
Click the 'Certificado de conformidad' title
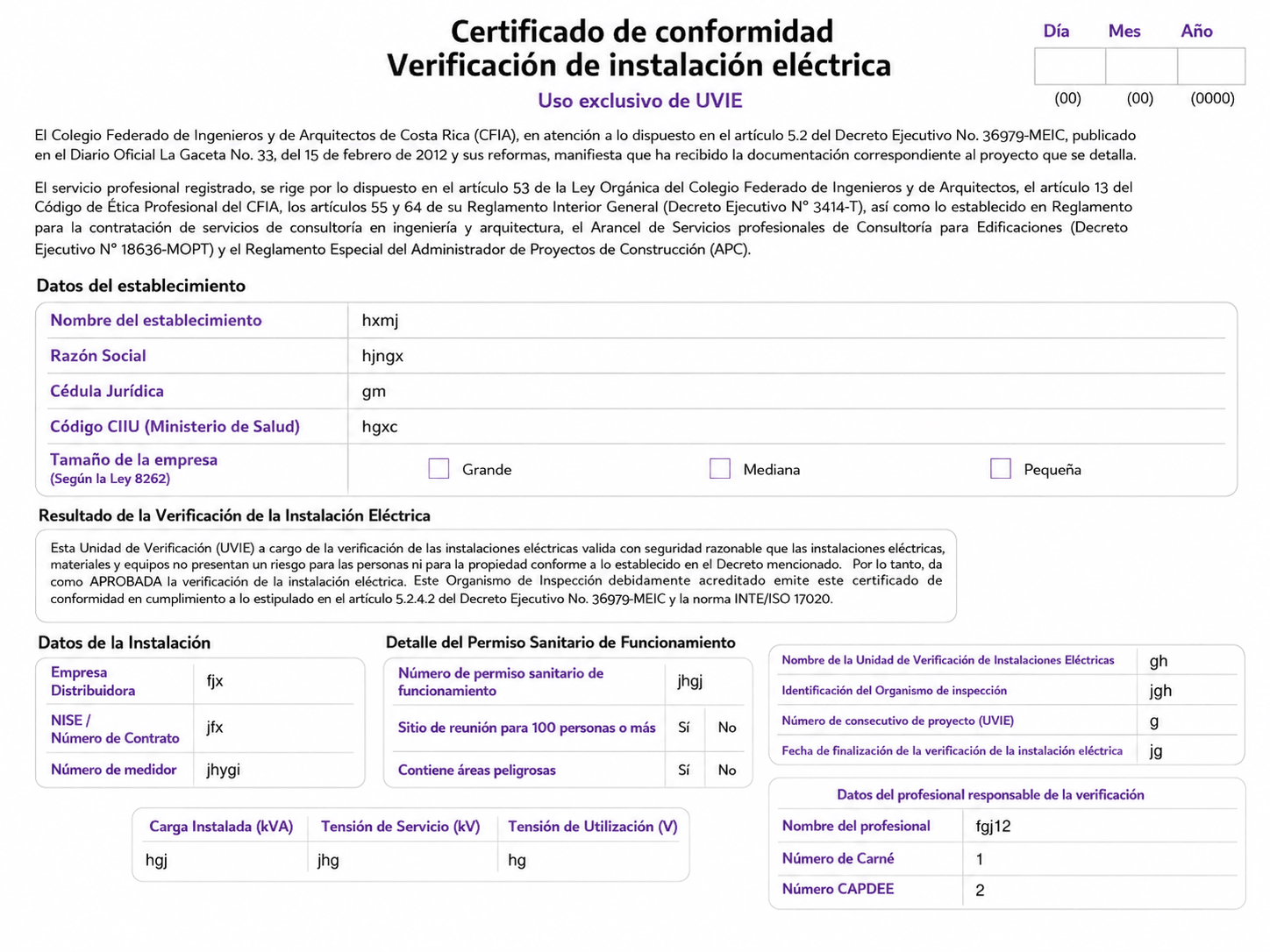(642, 32)
